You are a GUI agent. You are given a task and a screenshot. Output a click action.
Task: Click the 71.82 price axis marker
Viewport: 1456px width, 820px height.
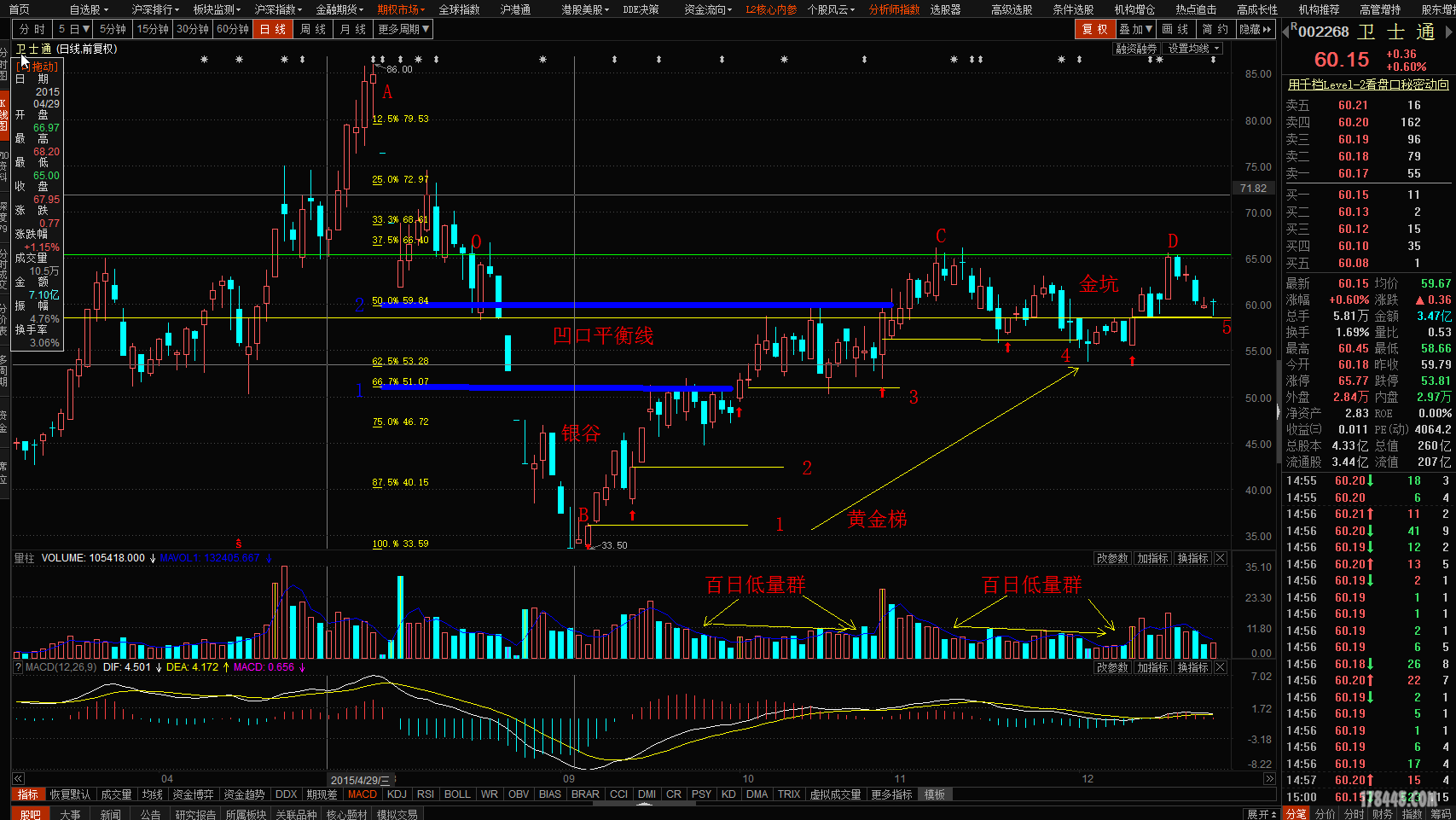(1253, 188)
